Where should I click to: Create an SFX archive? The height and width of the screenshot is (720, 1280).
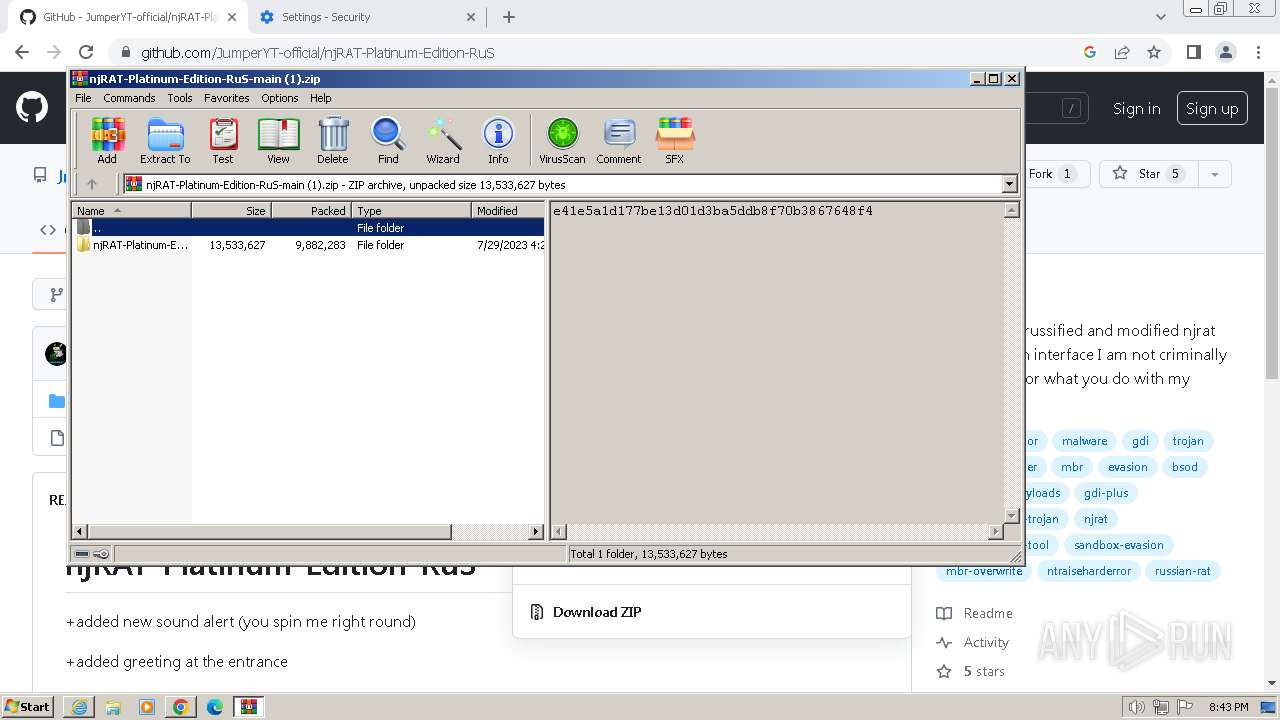(x=675, y=140)
